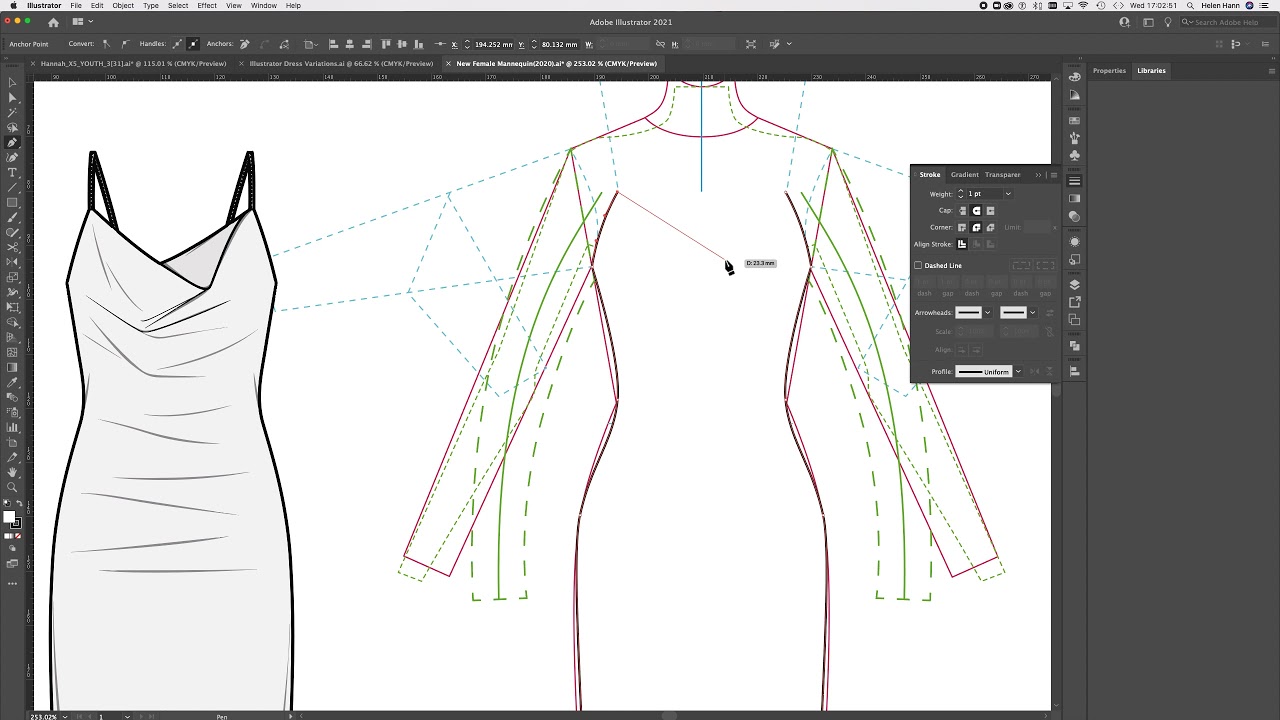Switch to Illustrator Dress Variations.ai document tab
The width and height of the screenshot is (1280, 720).
tap(341, 63)
